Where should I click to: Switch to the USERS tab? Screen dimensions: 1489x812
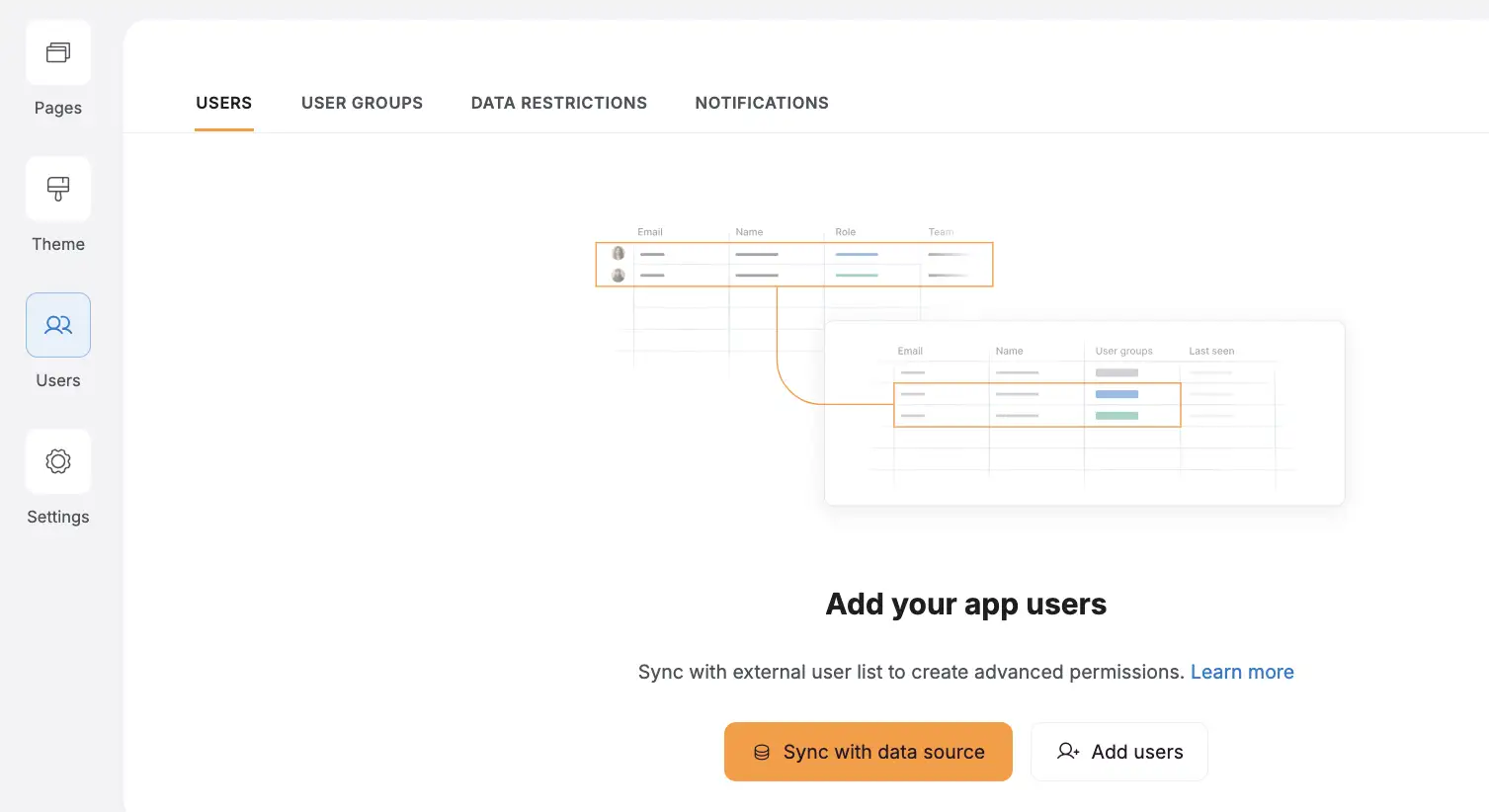tap(224, 103)
